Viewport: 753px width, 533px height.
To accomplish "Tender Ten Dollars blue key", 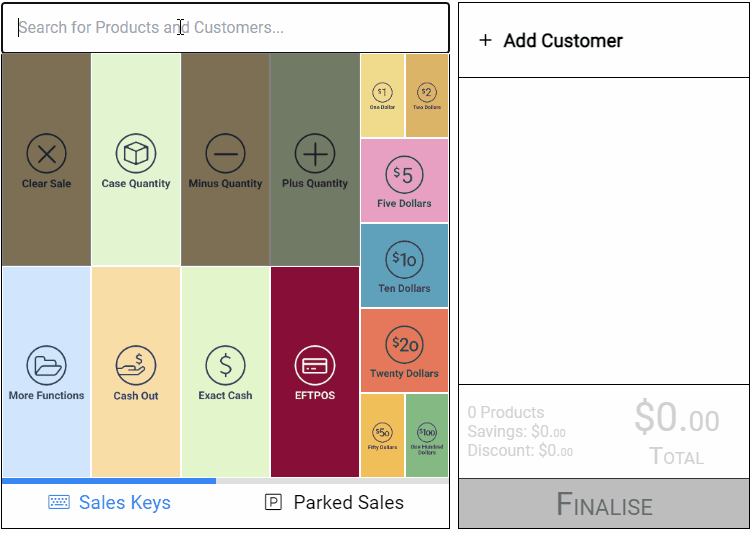I will click(404, 266).
